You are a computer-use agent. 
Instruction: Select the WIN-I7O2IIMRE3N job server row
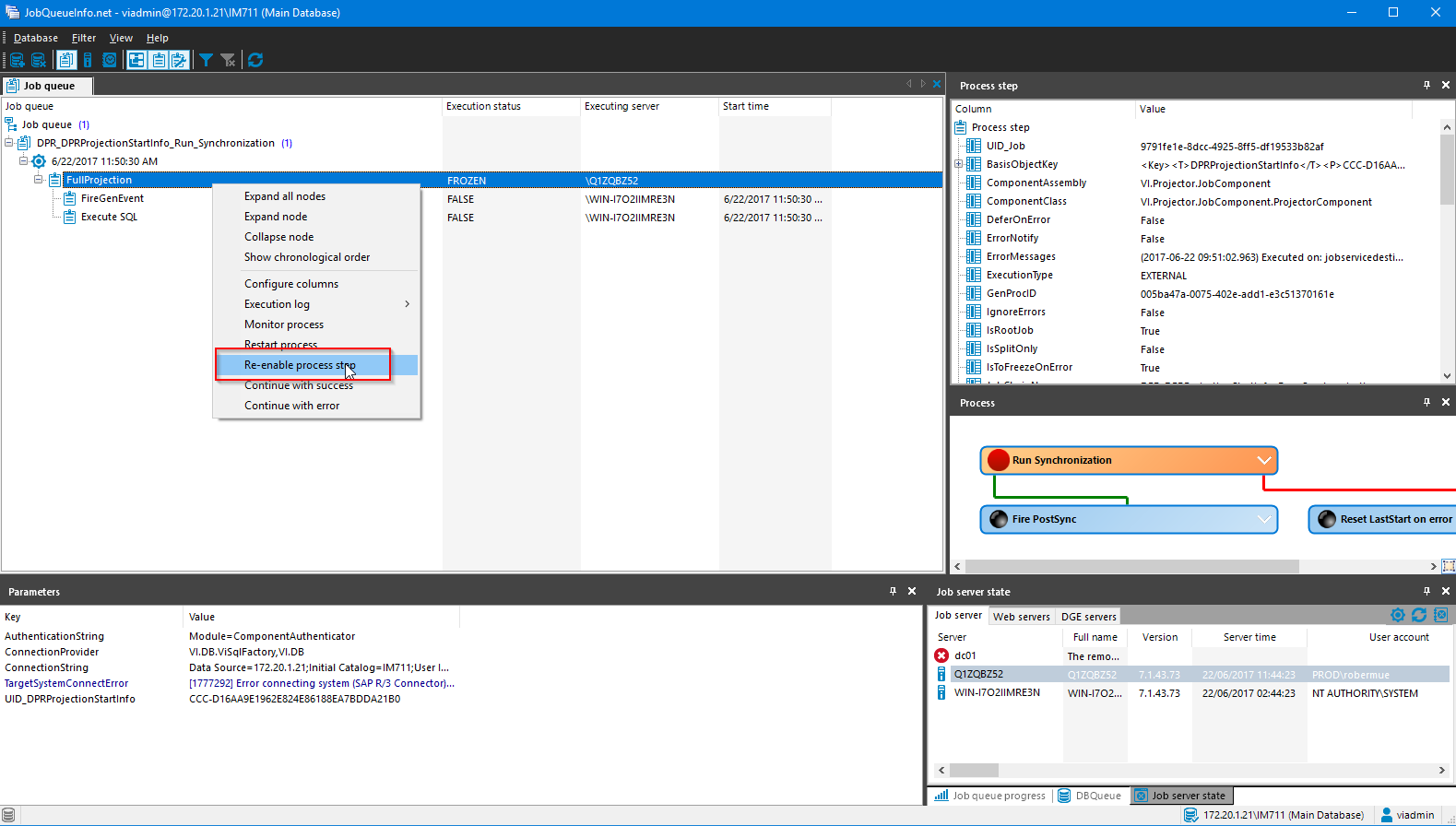pos(997,693)
